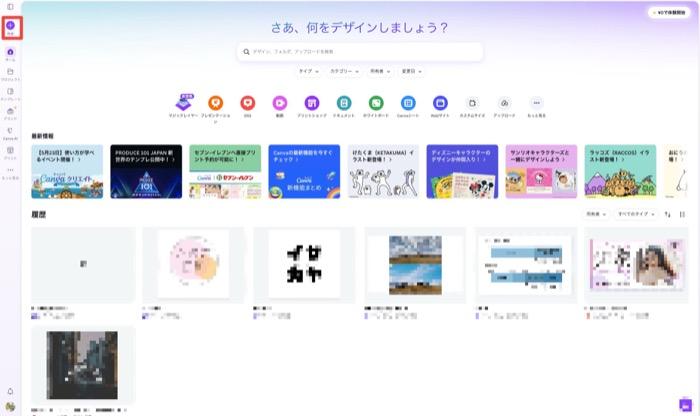Choose the pink Video shortcut icon

click(280, 103)
